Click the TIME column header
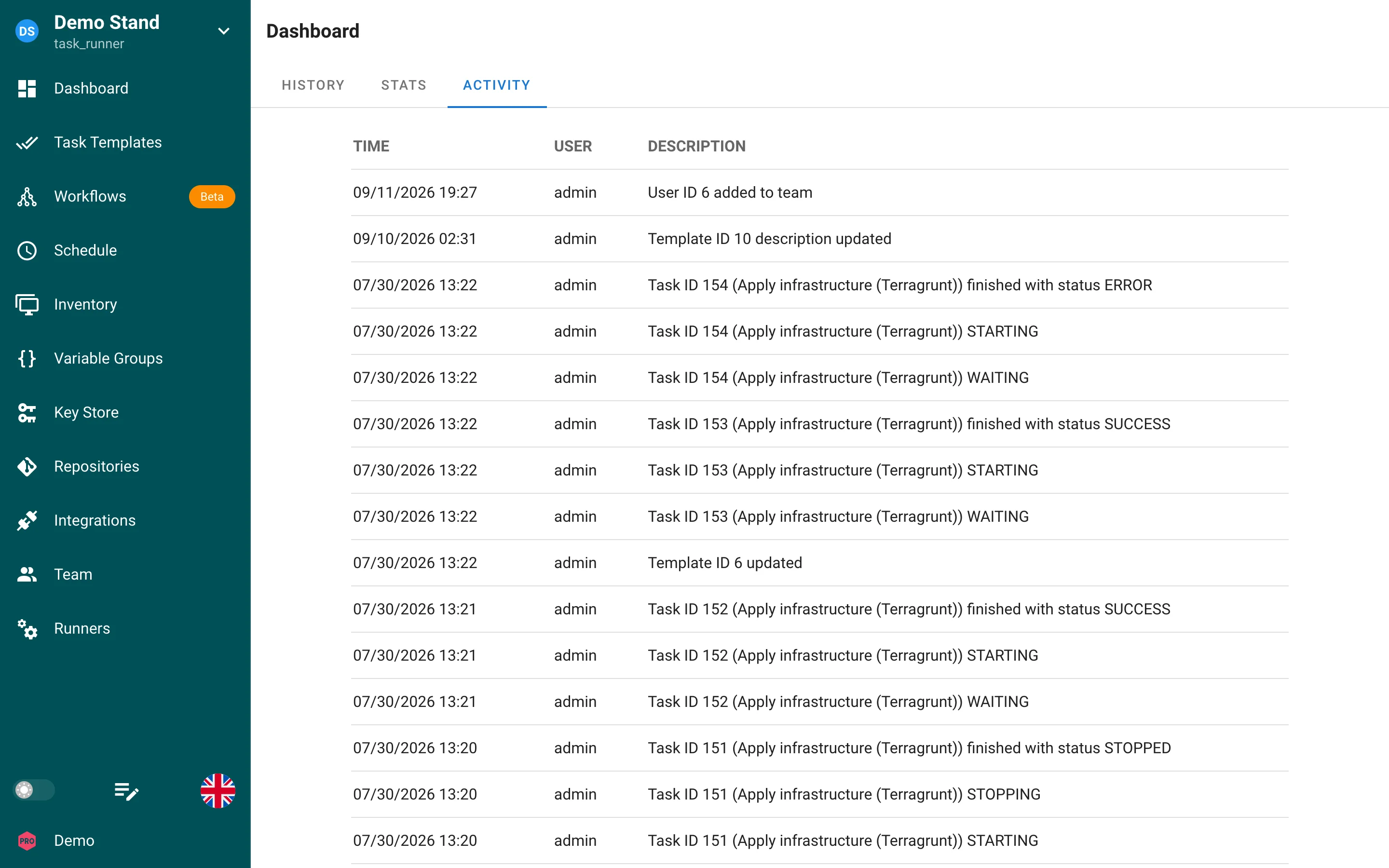 (371, 146)
